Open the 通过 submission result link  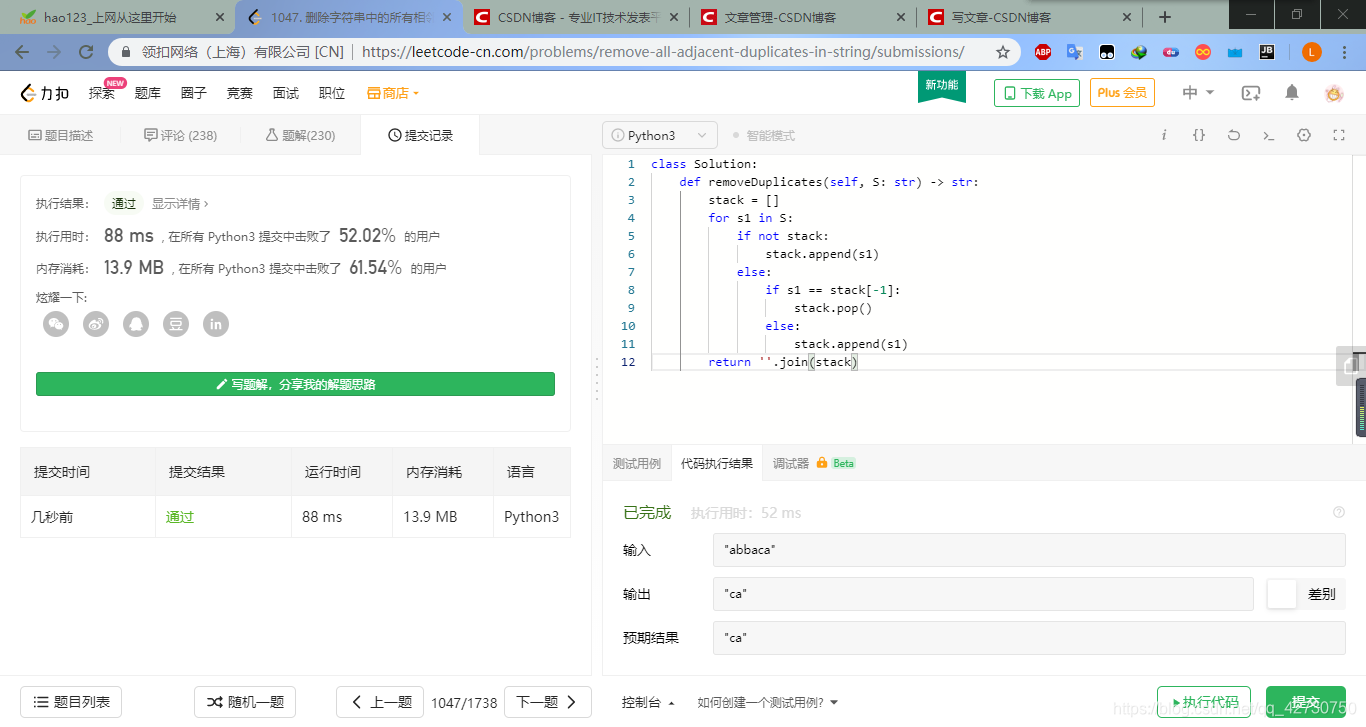[180, 517]
